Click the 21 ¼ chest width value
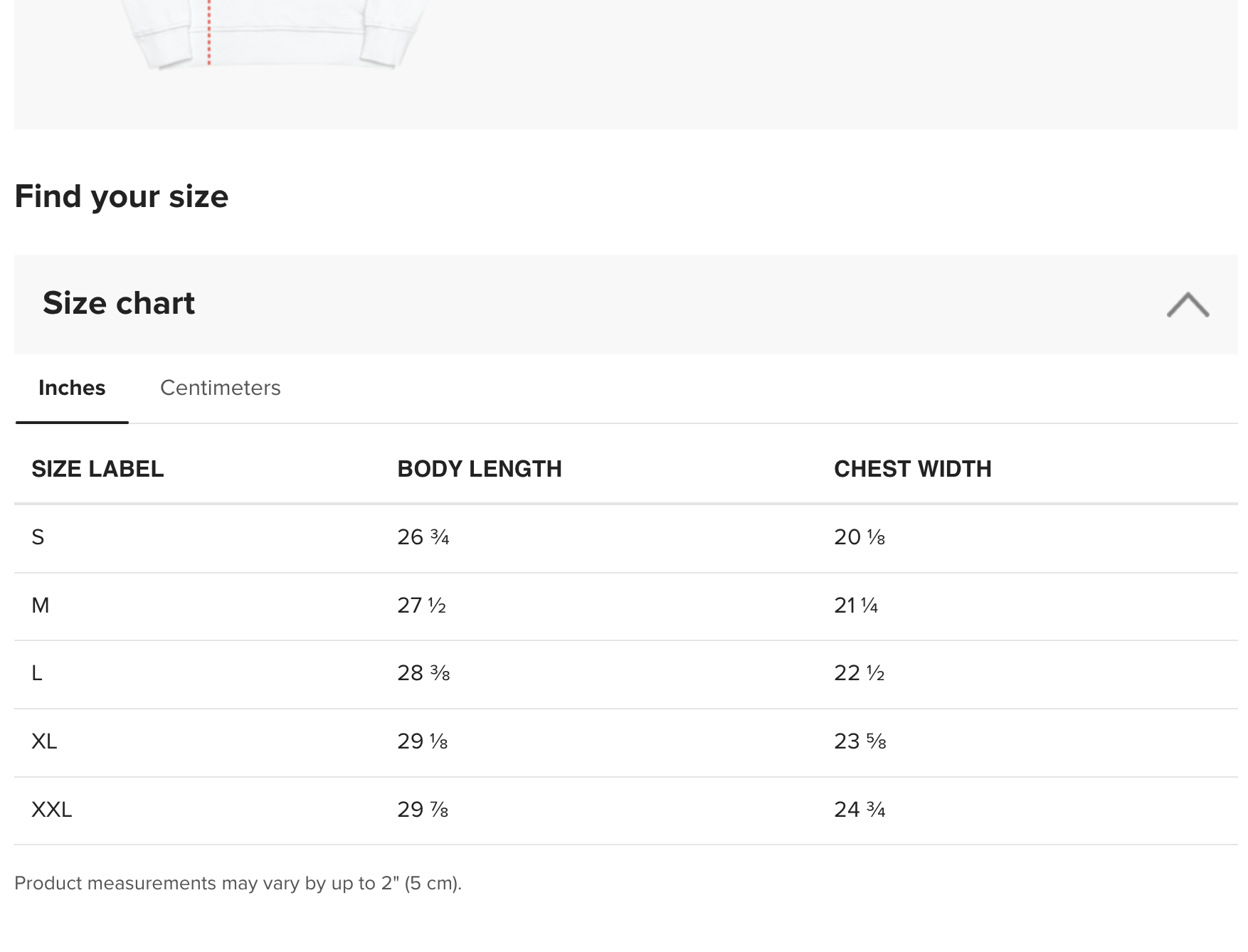Viewport: 1248px width, 952px height. [x=856, y=605]
